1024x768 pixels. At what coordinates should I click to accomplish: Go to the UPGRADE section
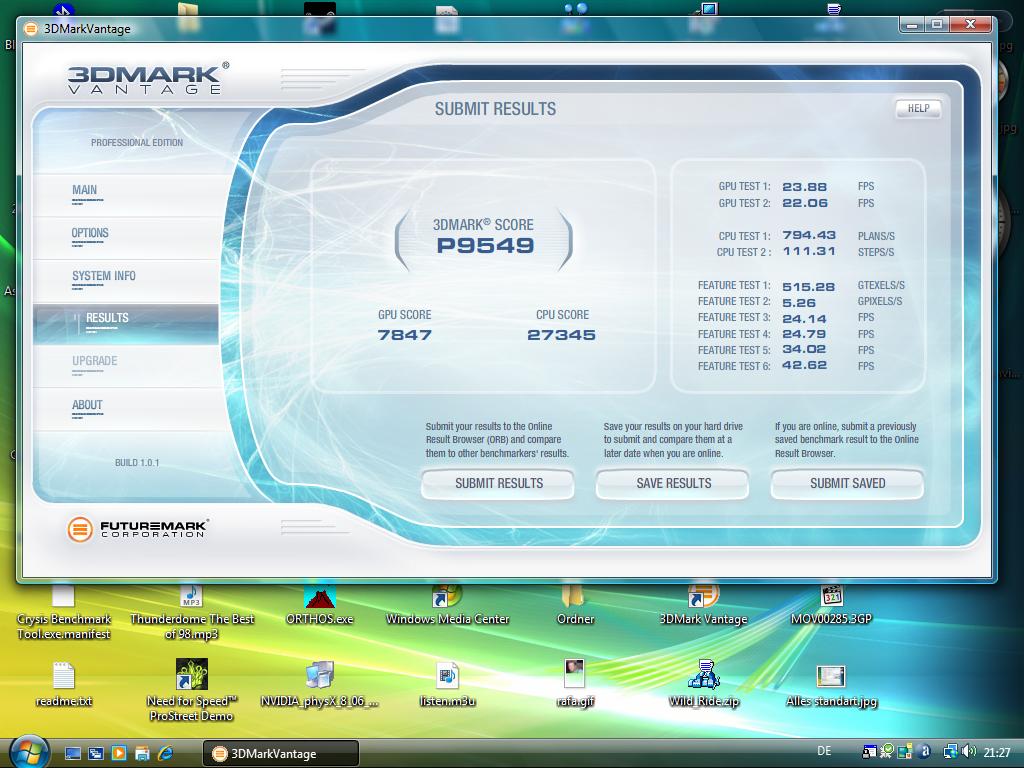[x=95, y=361]
